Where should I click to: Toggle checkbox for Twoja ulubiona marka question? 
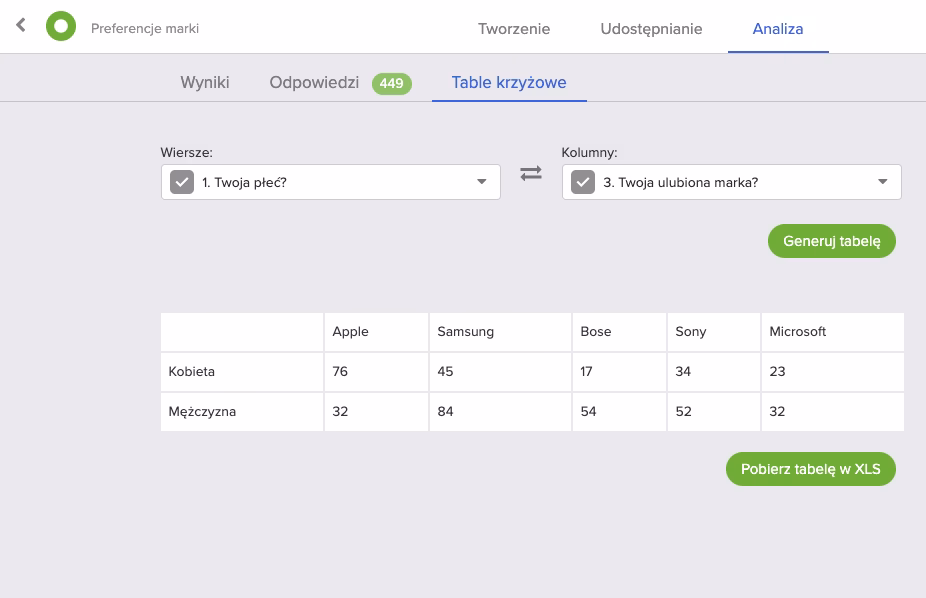click(583, 182)
